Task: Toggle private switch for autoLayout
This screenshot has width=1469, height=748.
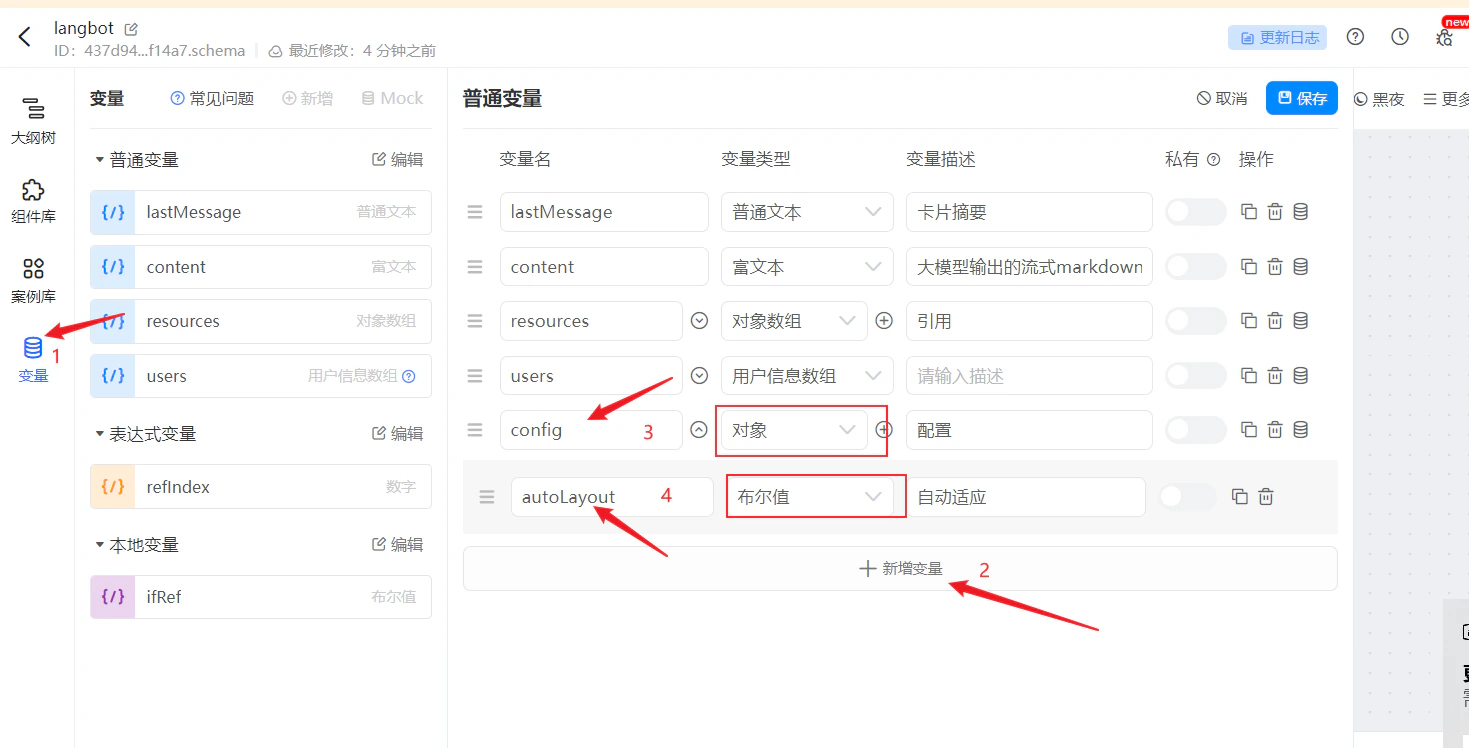Action: click(x=1188, y=497)
